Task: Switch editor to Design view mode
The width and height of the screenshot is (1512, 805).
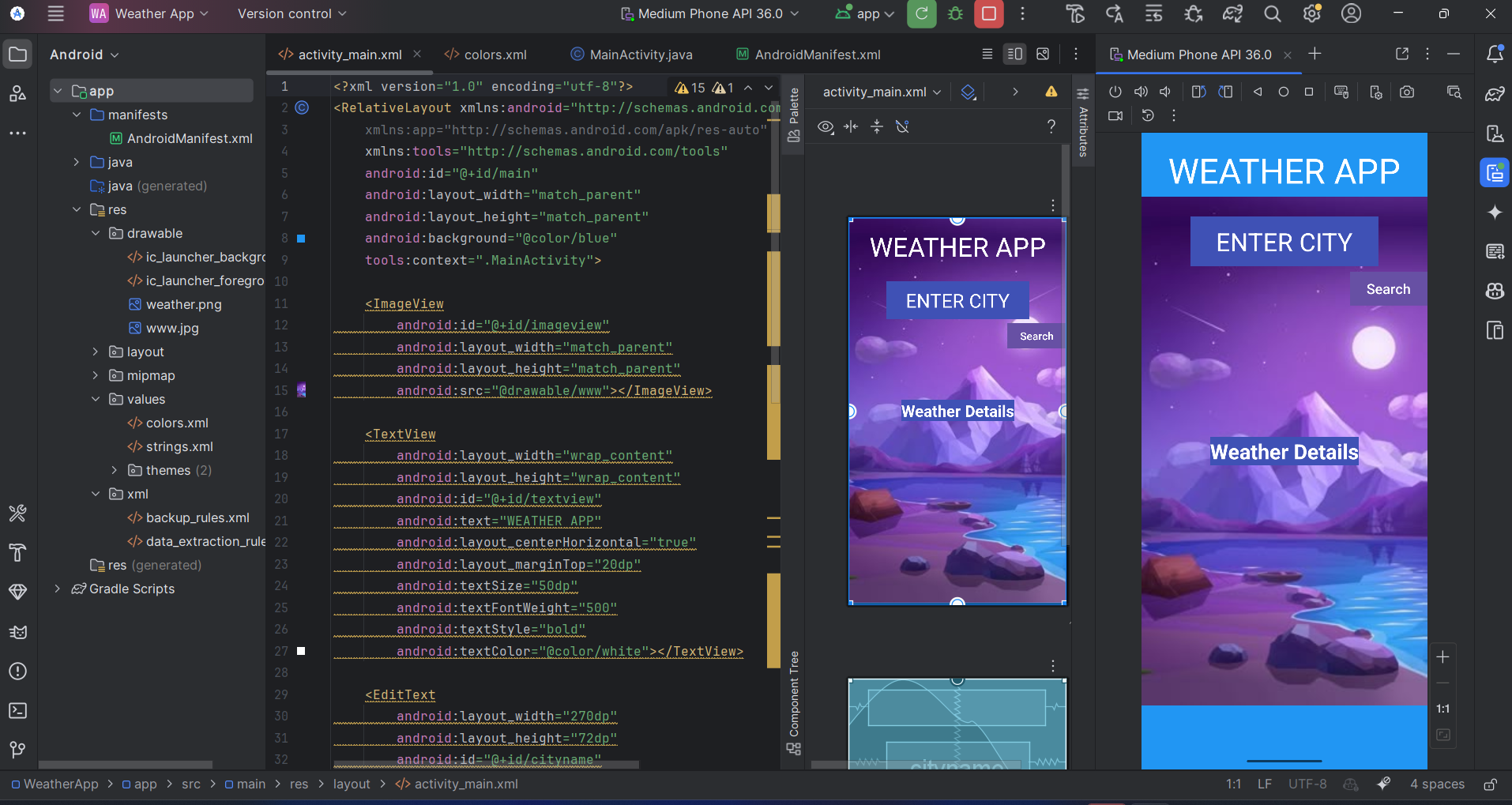Action: point(1043,54)
